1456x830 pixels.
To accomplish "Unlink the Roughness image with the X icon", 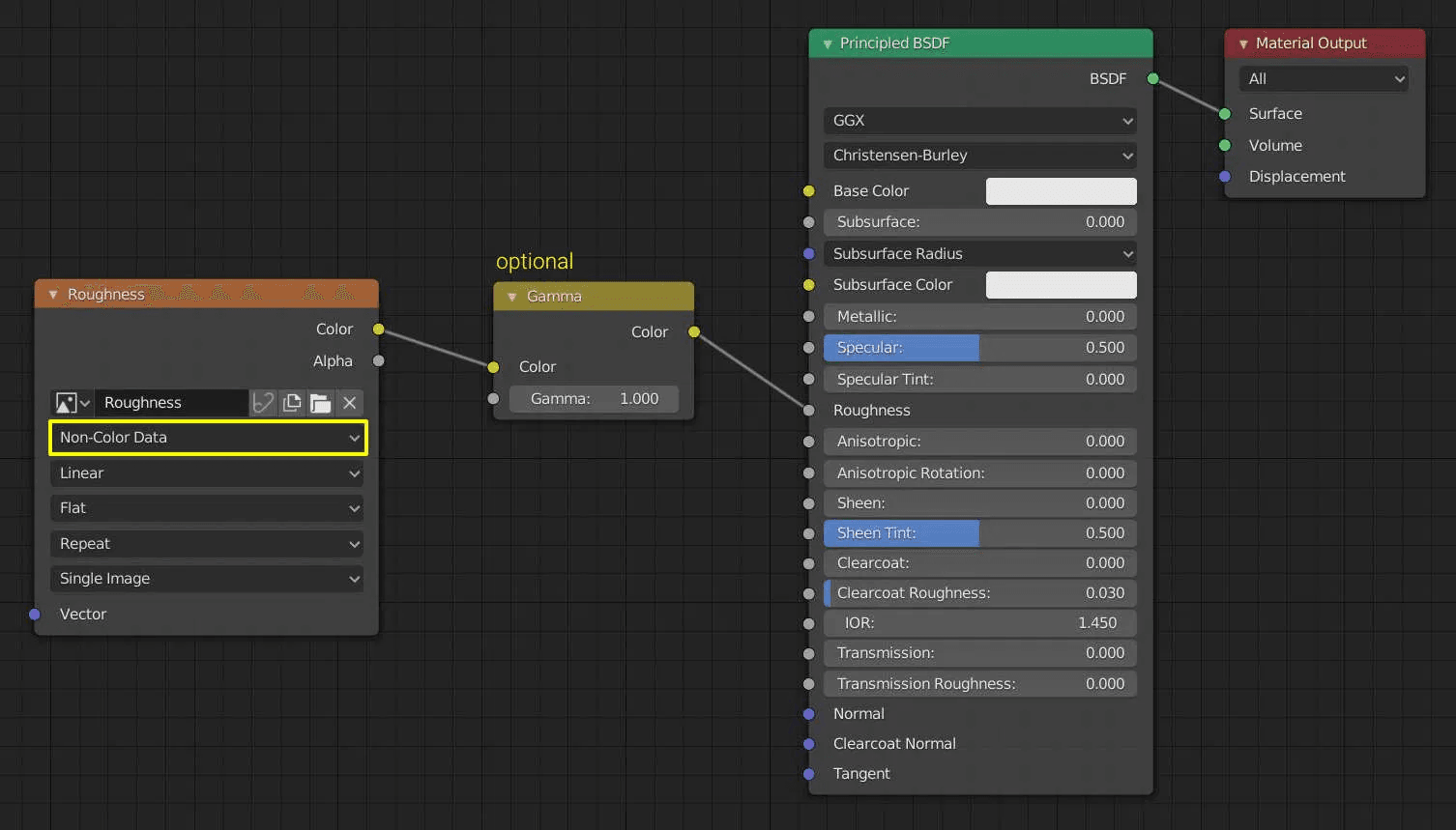I will pyautogui.click(x=350, y=403).
